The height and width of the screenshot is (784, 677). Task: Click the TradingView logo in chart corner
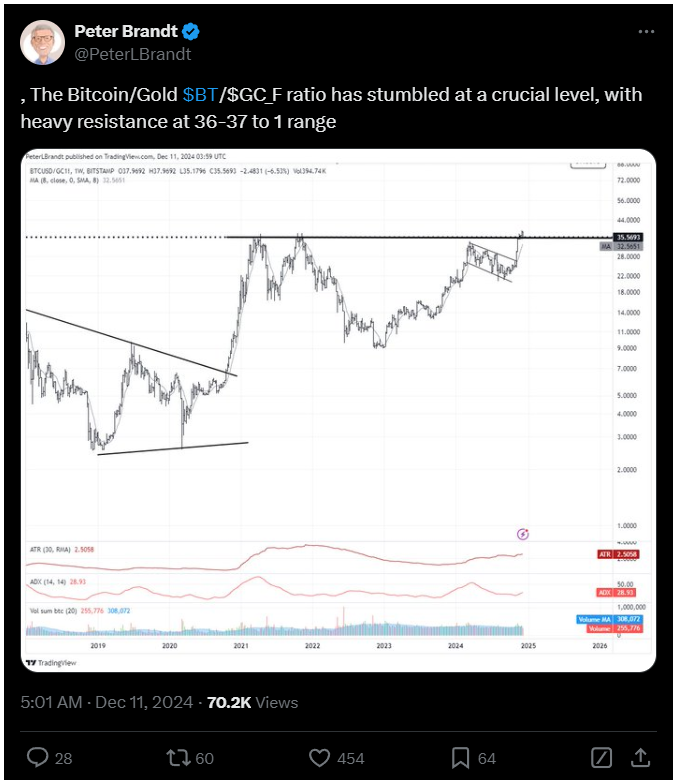(x=51, y=662)
